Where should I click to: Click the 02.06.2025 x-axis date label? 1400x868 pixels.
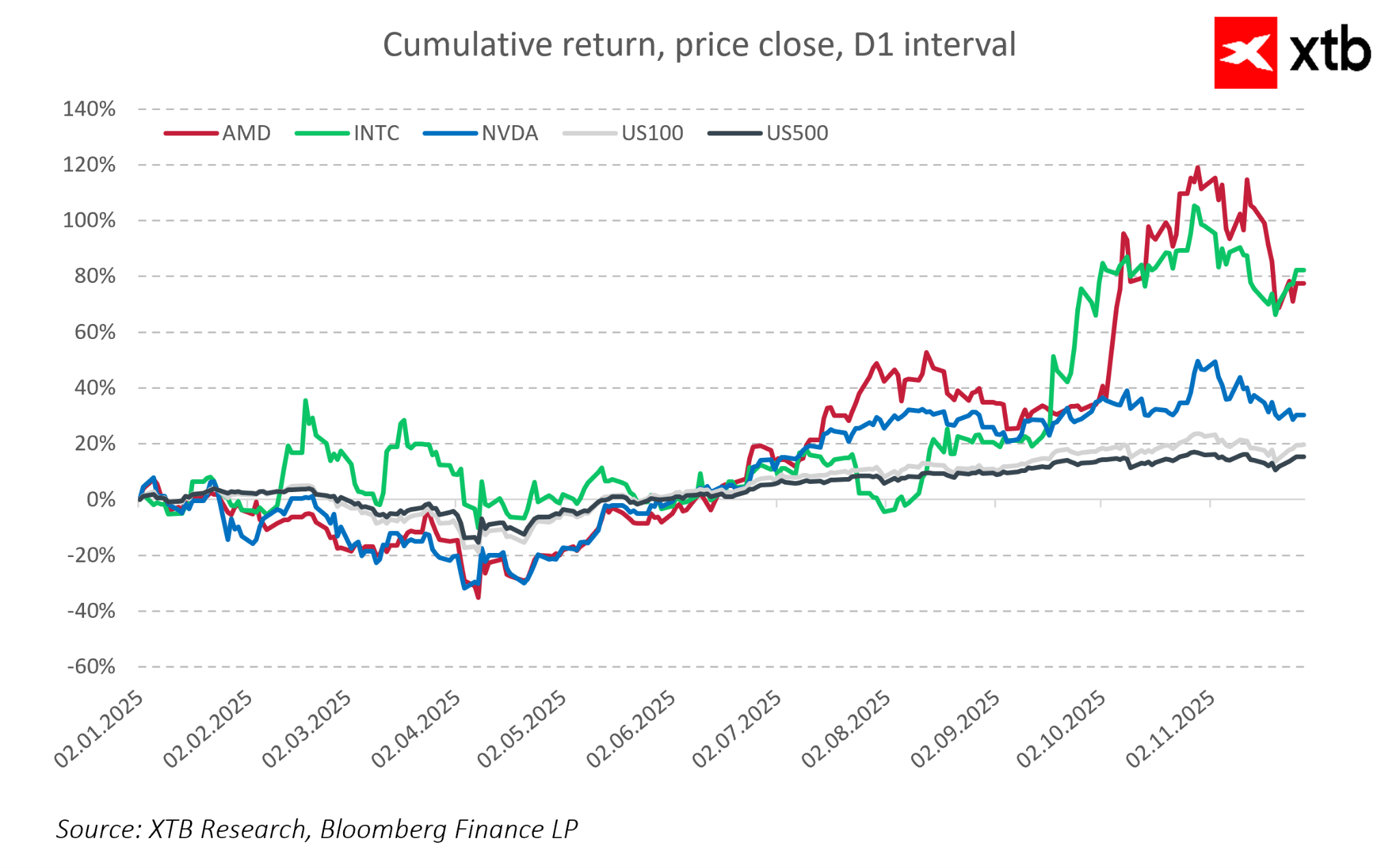click(x=632, y=729)
